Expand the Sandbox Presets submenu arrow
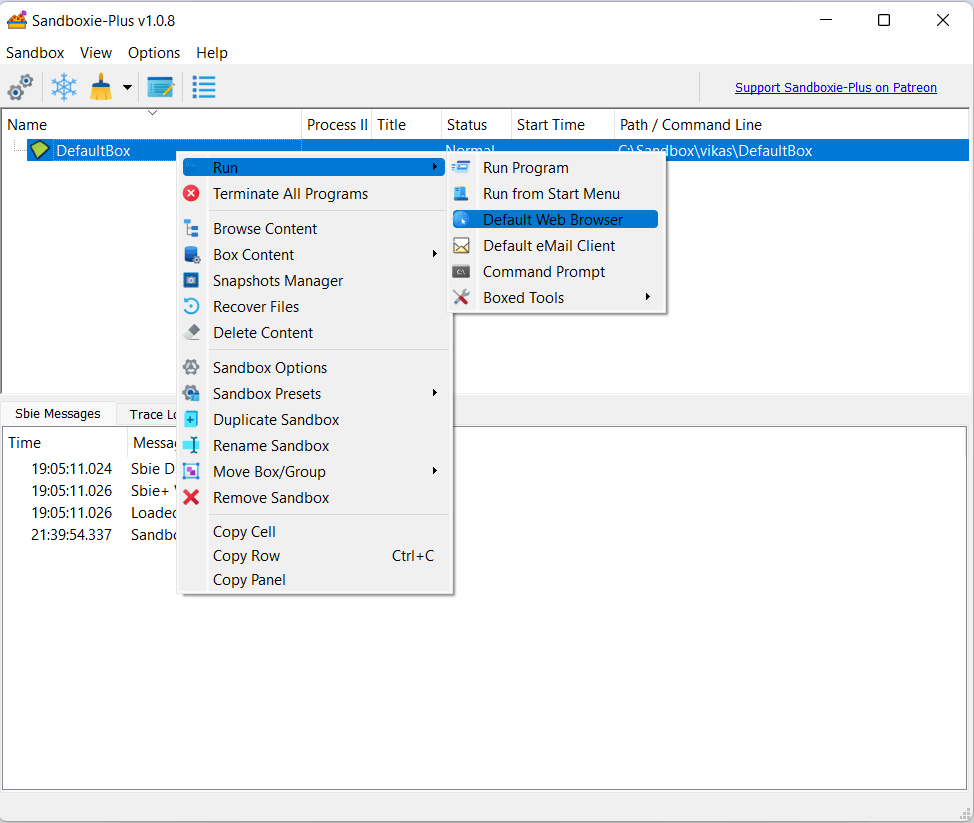The width and height of the screenshot is (974, 823). [435, 393]
